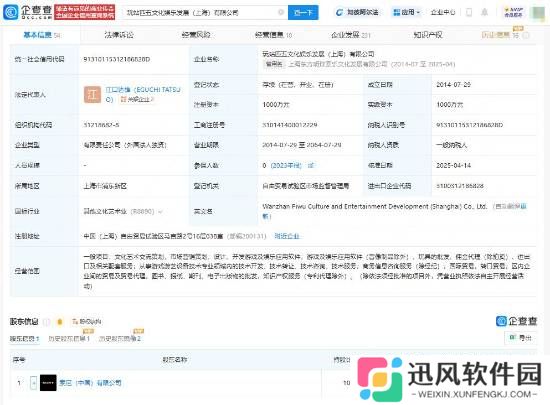Switch to the 基本信息 tab
The width and height of the screenshot is (550, 405).
coord(42,35)
